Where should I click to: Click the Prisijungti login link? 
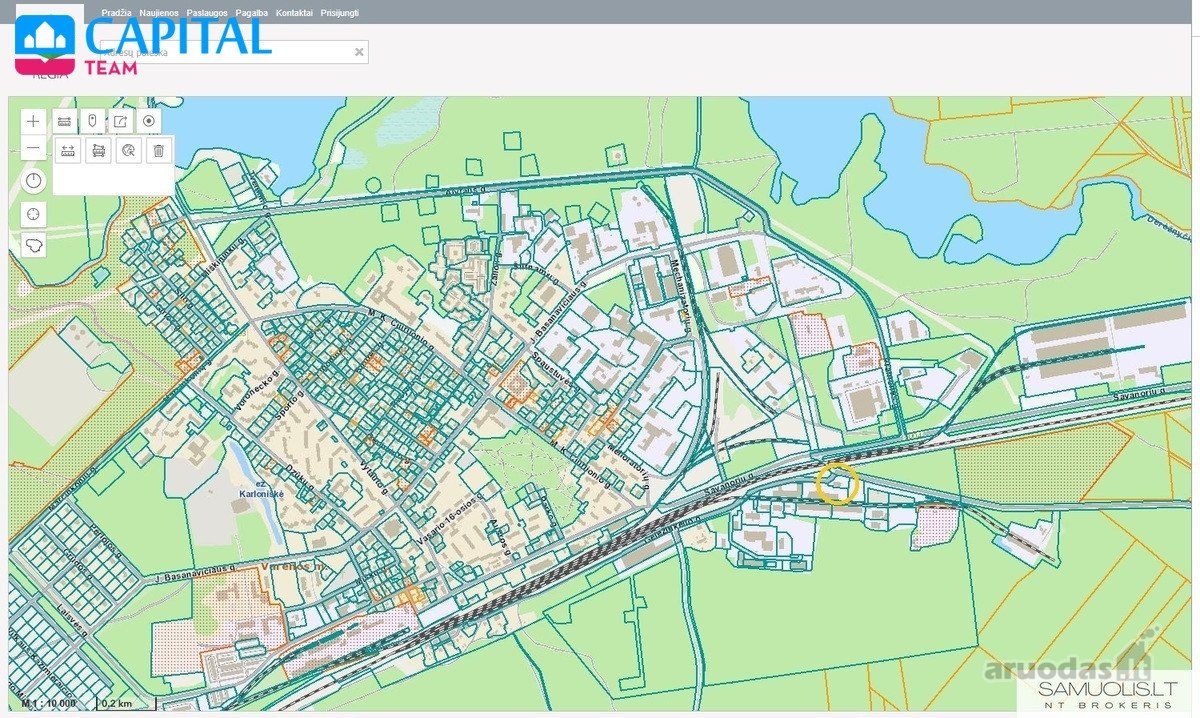tap(340, 13)
